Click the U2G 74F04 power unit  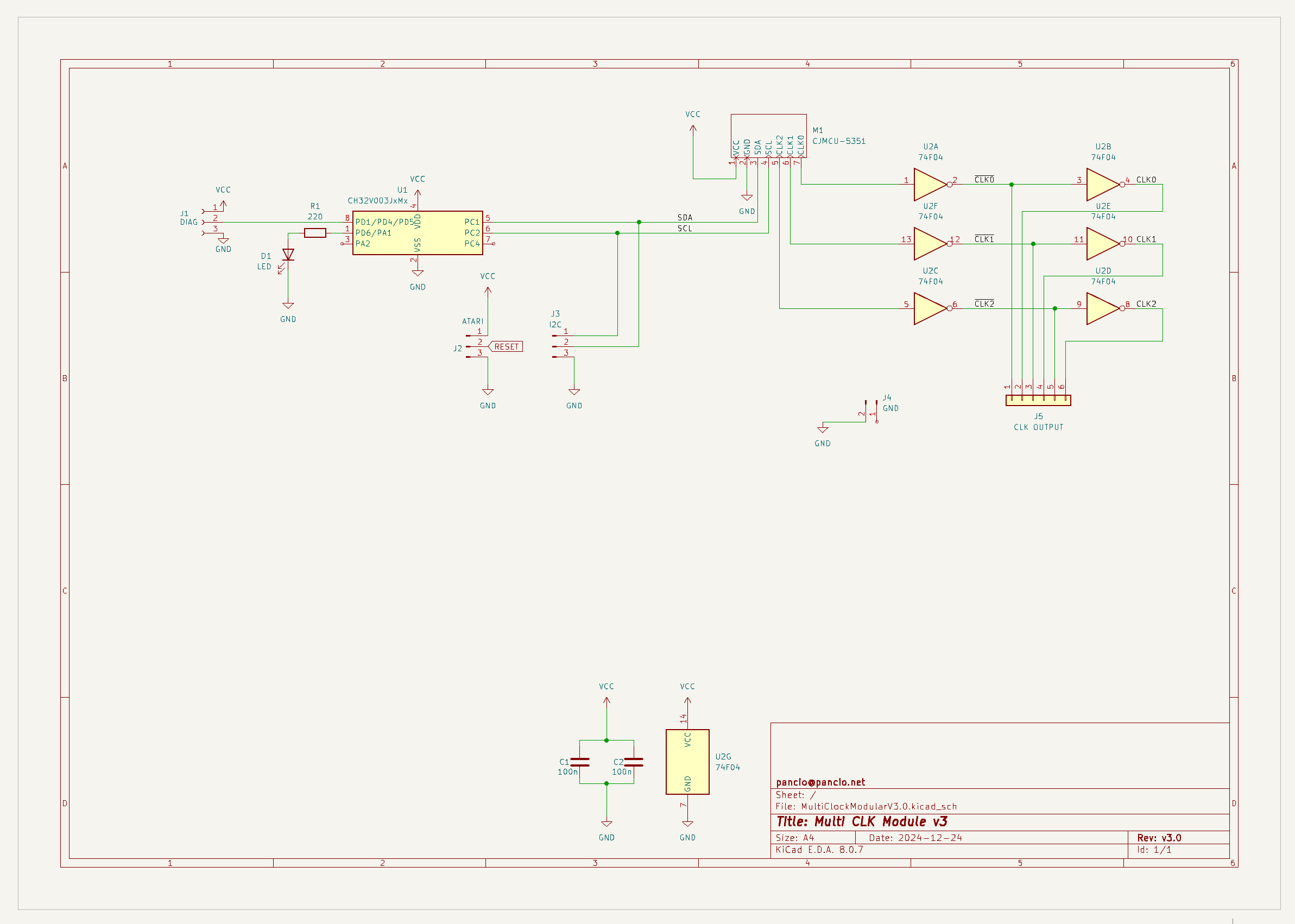pyautogui.click(x=687, y=762)
